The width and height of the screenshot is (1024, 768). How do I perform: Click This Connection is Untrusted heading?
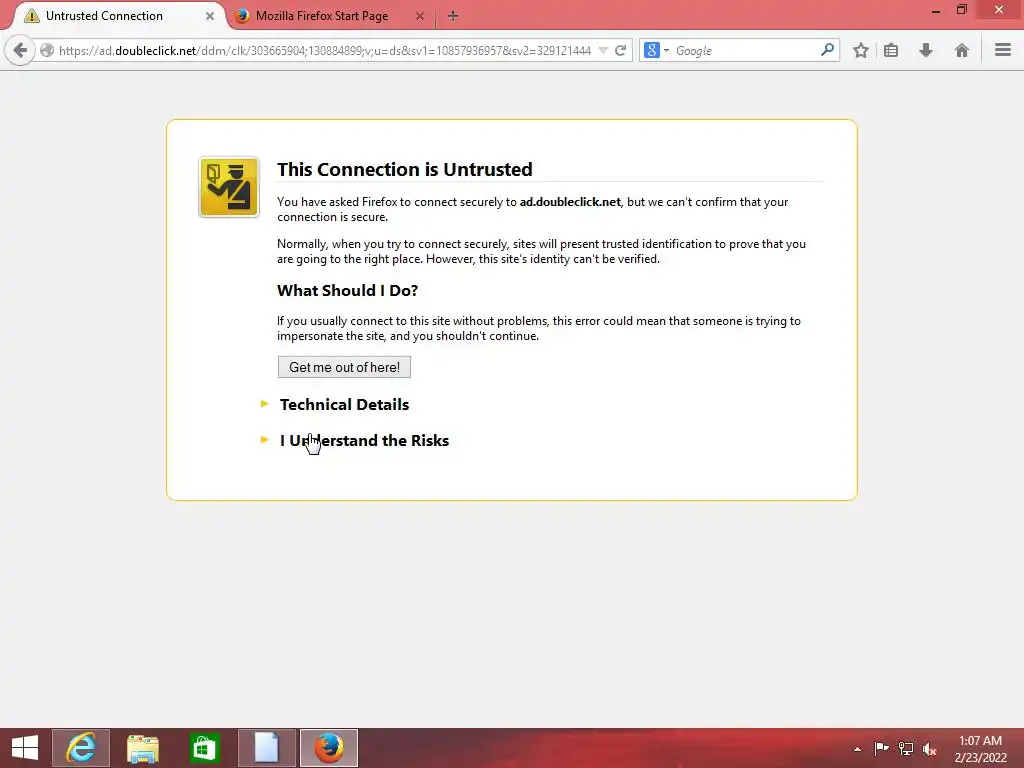pos(404,169)
